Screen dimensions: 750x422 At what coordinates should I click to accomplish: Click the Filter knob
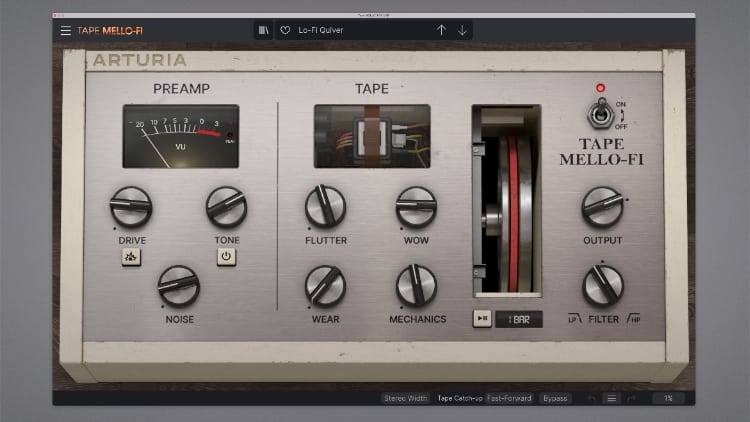tap(602, 286)
